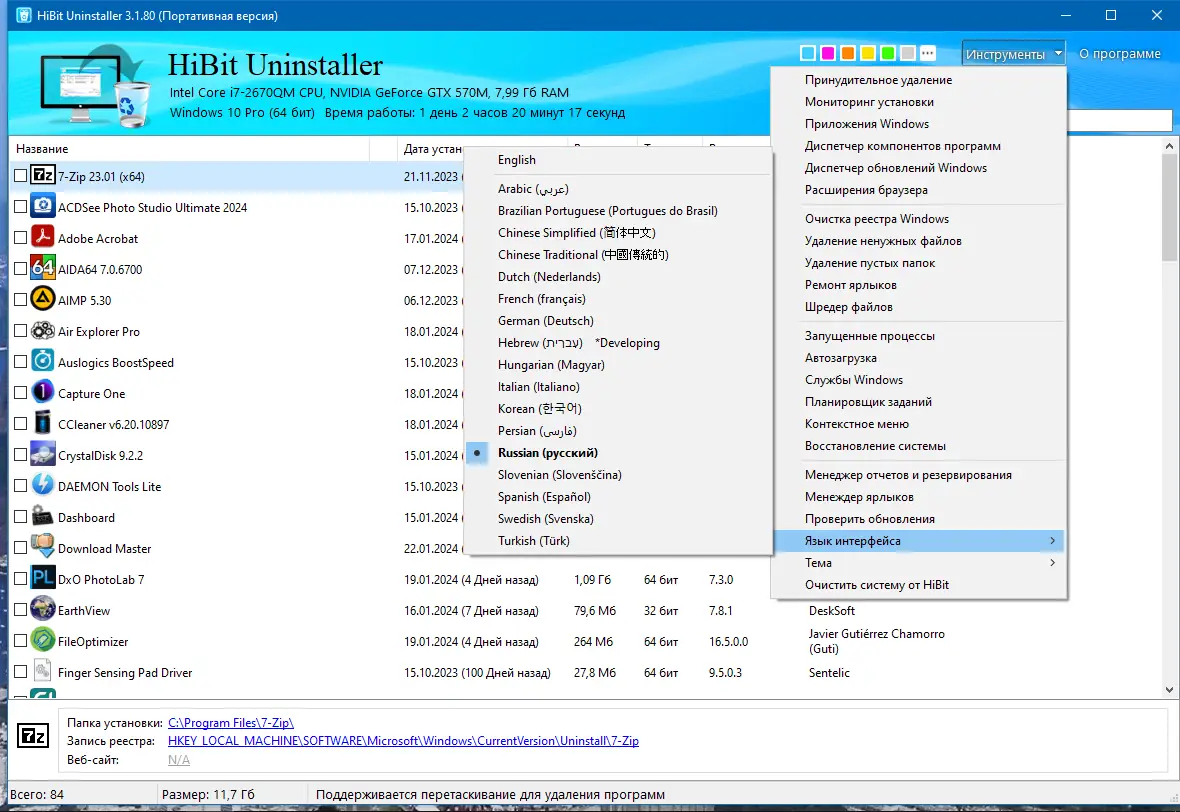Tick the EarthView checkbox
Viewport: 1180px width, 812px height.
point(20,610)
